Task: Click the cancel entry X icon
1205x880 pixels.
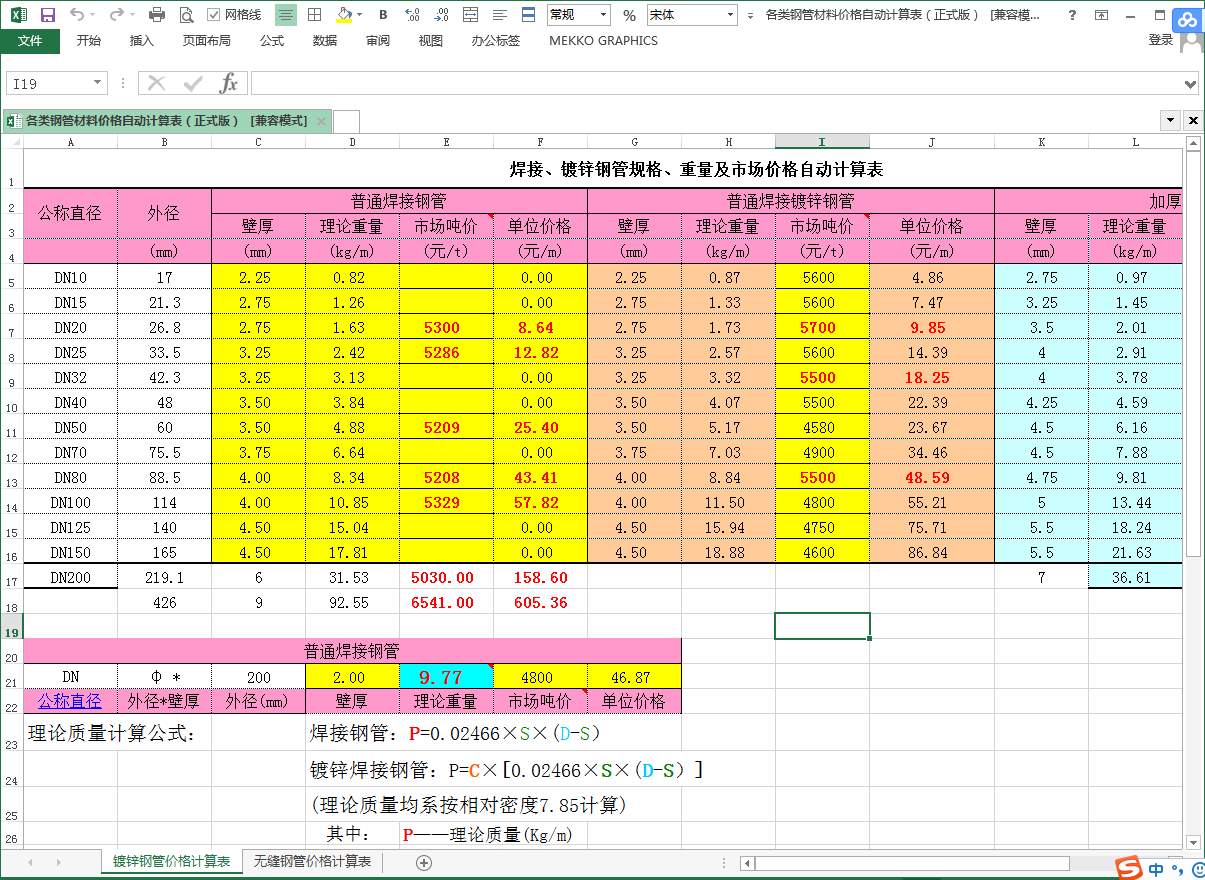Action: [x=157, y=83]
